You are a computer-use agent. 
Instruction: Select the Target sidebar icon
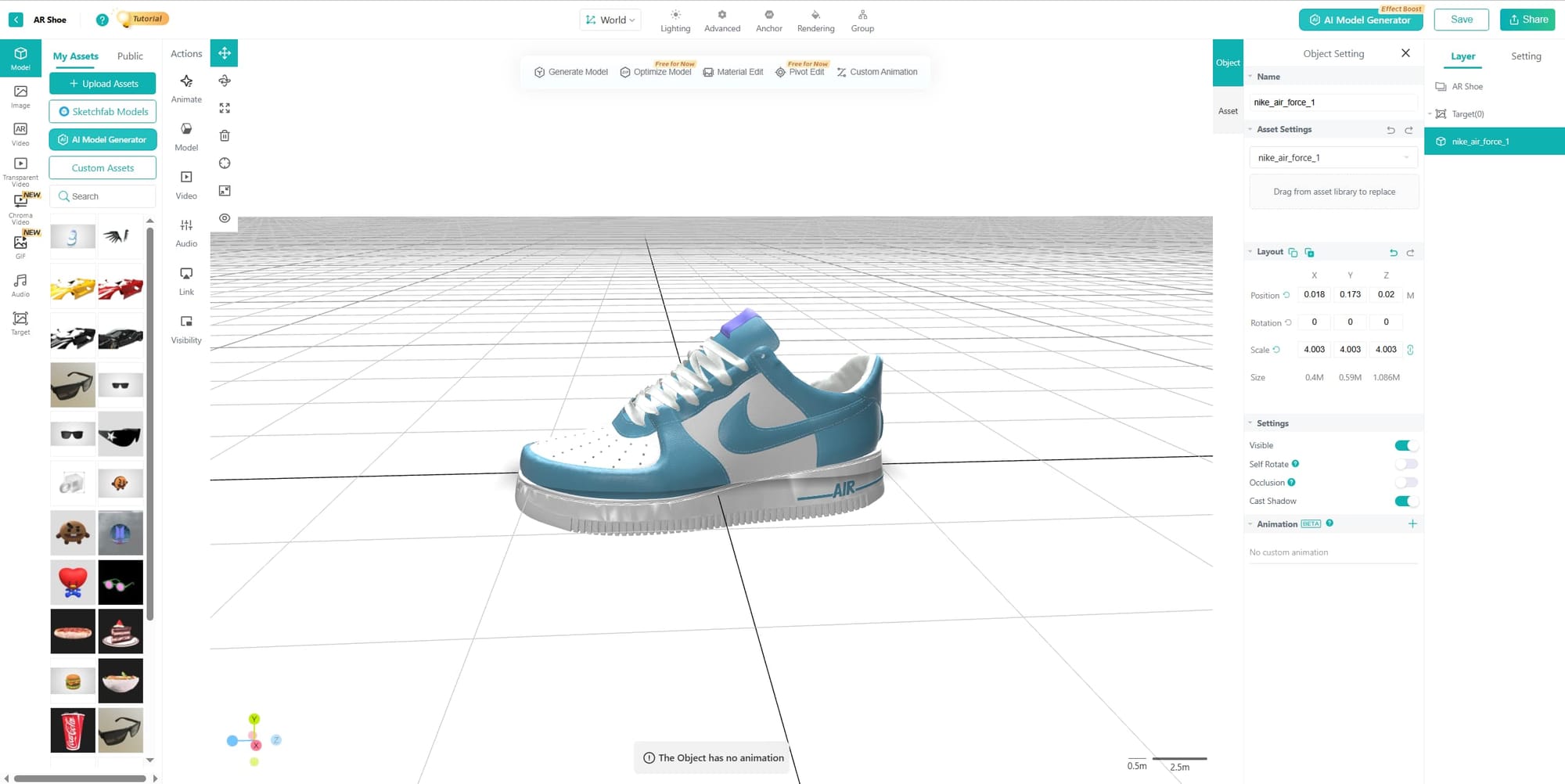20,323
